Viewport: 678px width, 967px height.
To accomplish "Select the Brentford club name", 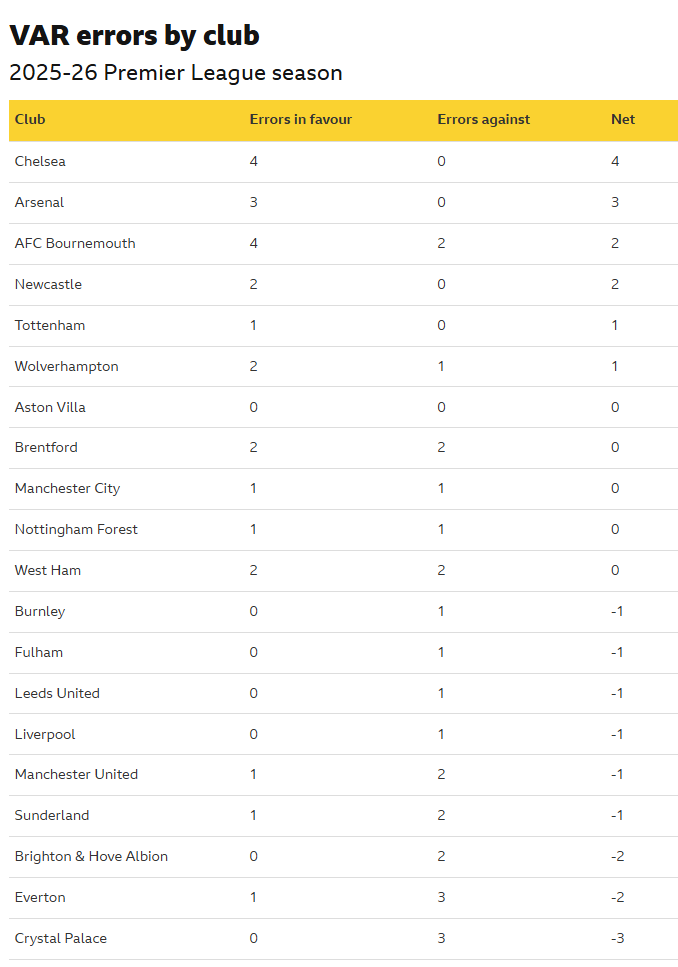I will (x=46, y=448).
